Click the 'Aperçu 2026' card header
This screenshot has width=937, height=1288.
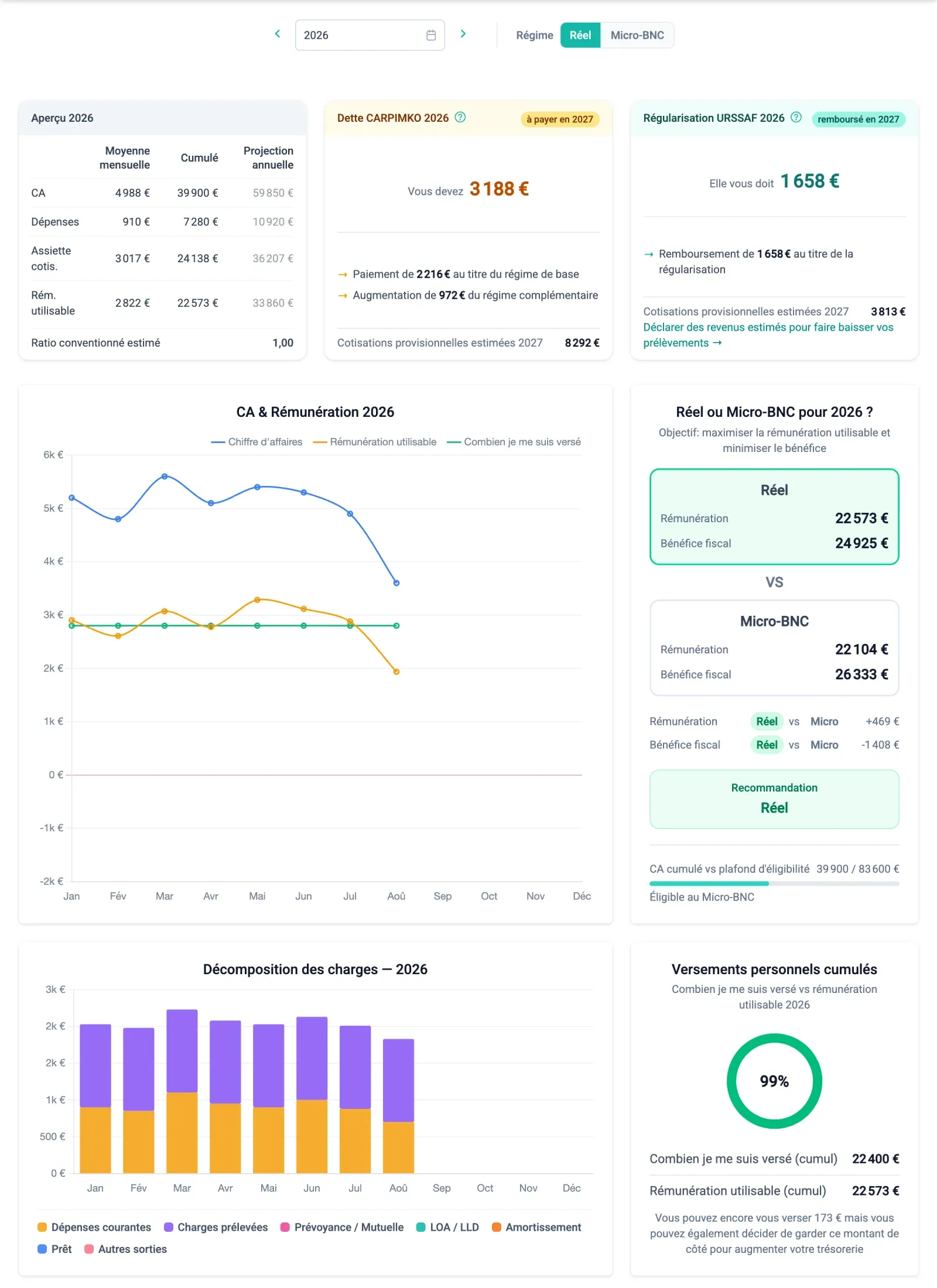(162, 118)
